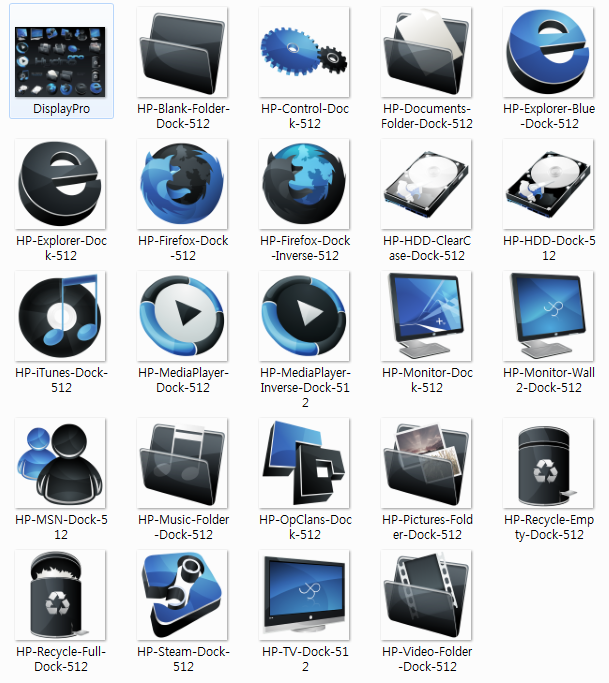The image size is (609, 683).
Task: Click the HP-TV-Dock-512 file name text
Action: (x=305, y=659)
